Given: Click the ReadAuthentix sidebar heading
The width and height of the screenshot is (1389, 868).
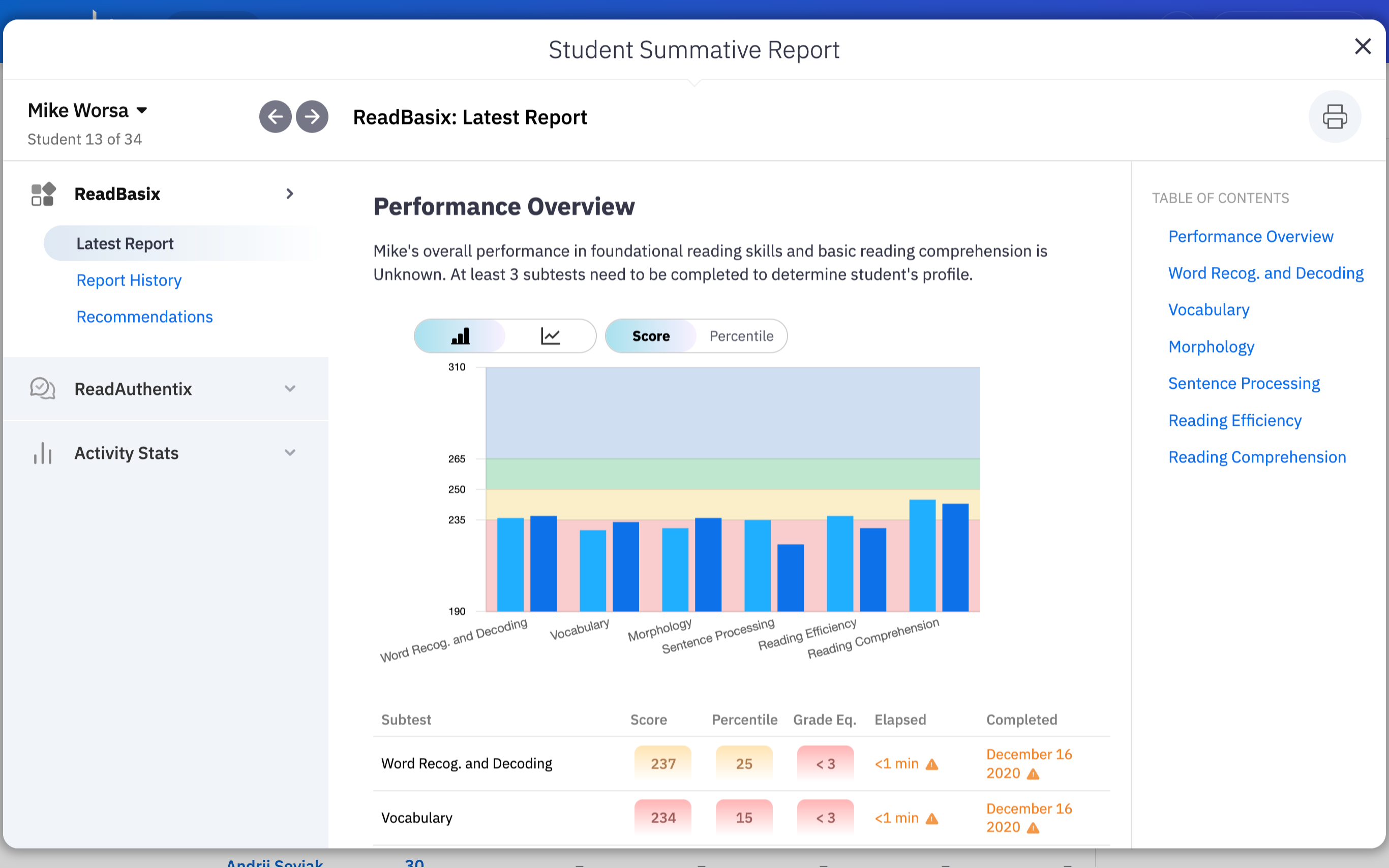Looking at the screenshot, I should click(133, 389).
